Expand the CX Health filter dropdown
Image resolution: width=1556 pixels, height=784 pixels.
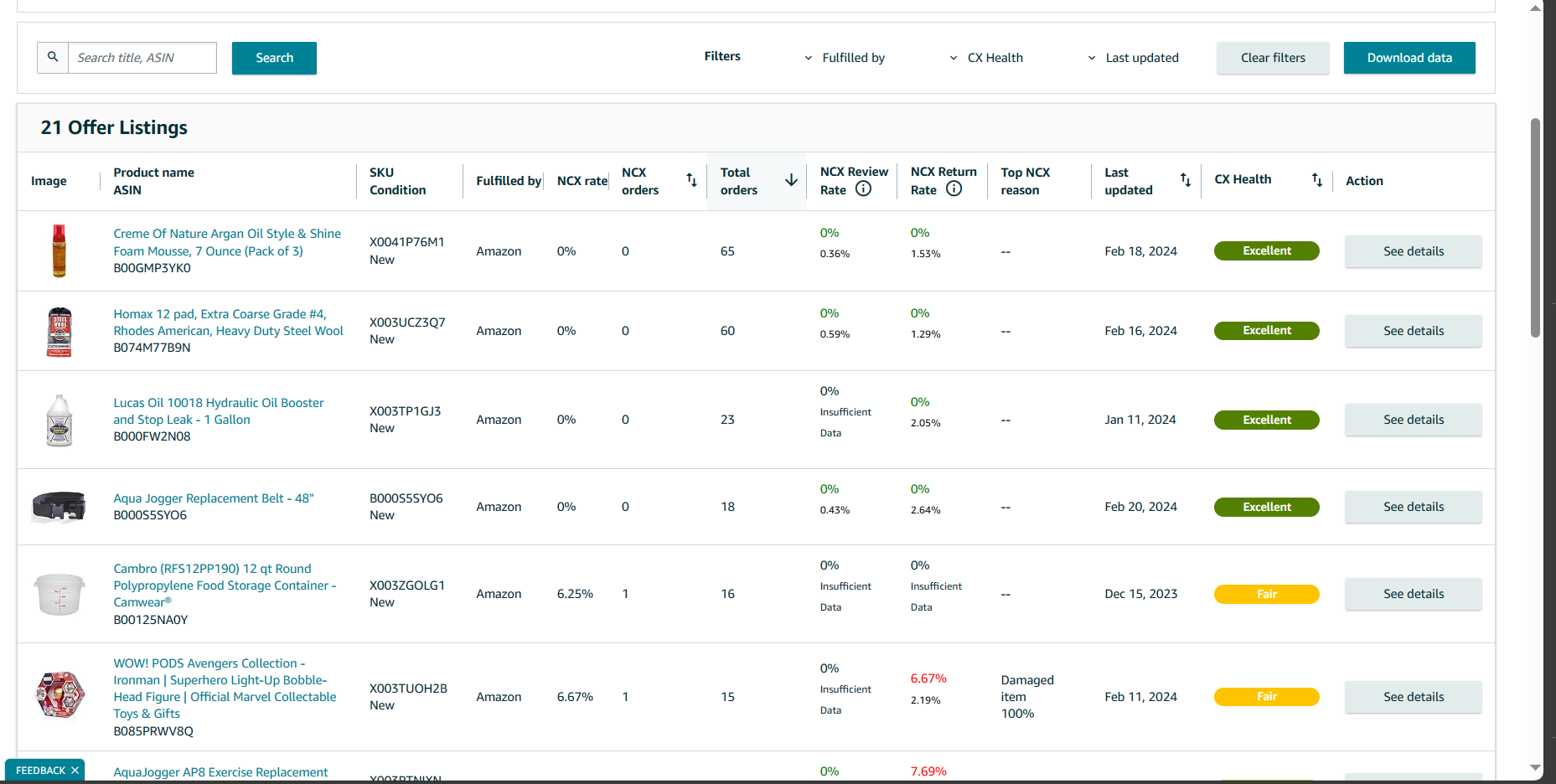tap(986, 58)
